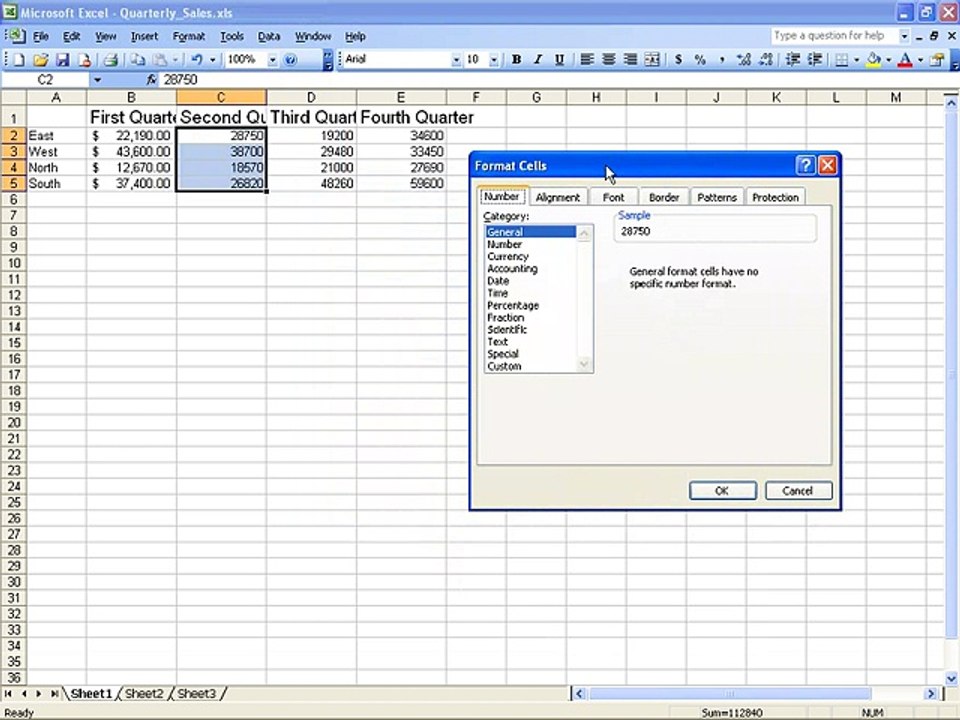Viewport: 960px width, 720px height.
Task: Toggle Italic formatting
Action: coord(538,59)
